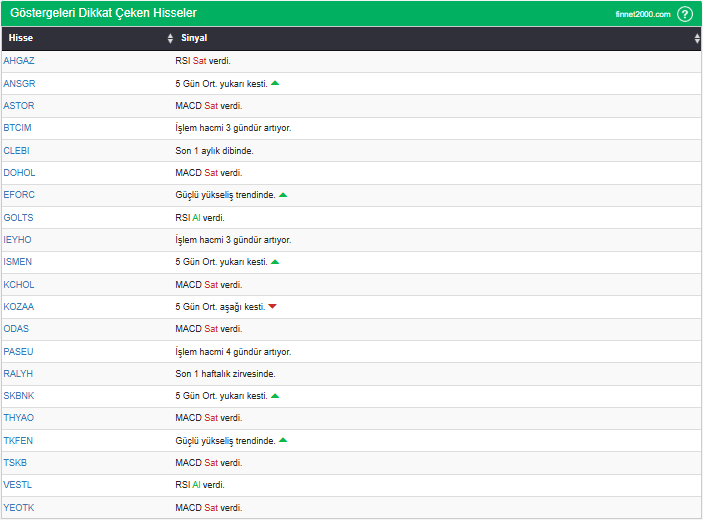Click the help question mark icon

point(684,14)
